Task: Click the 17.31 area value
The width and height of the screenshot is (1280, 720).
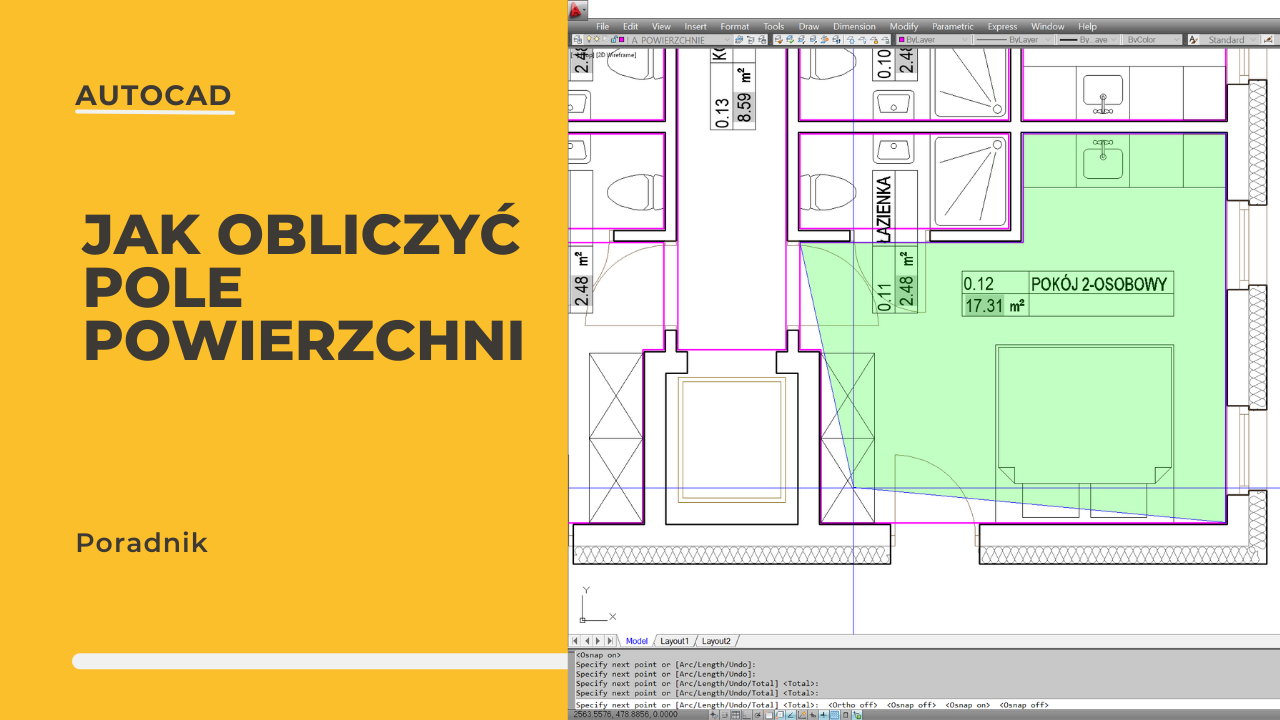Action: 984,306
